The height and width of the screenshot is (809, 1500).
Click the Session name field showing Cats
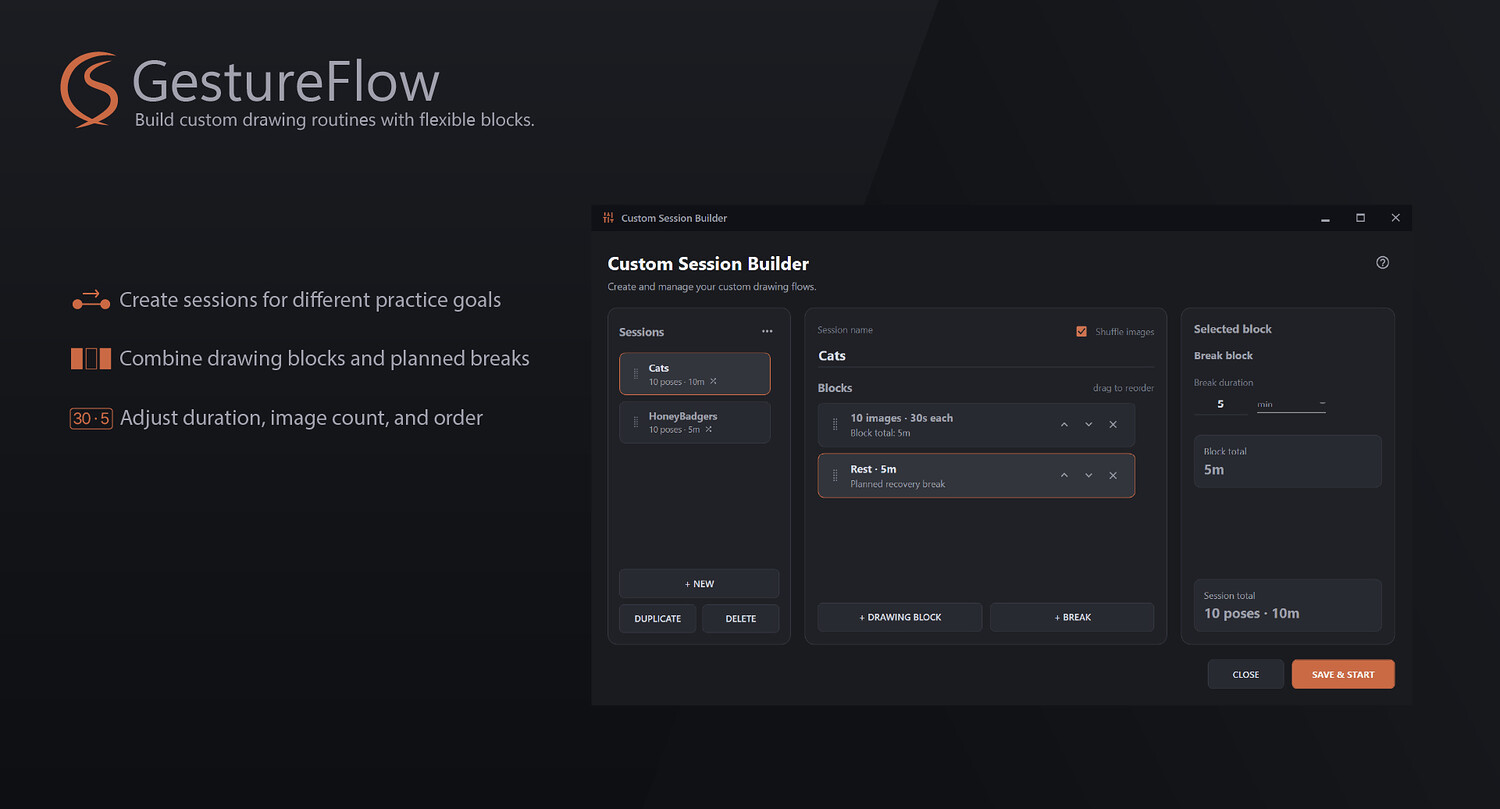(985, 356)
